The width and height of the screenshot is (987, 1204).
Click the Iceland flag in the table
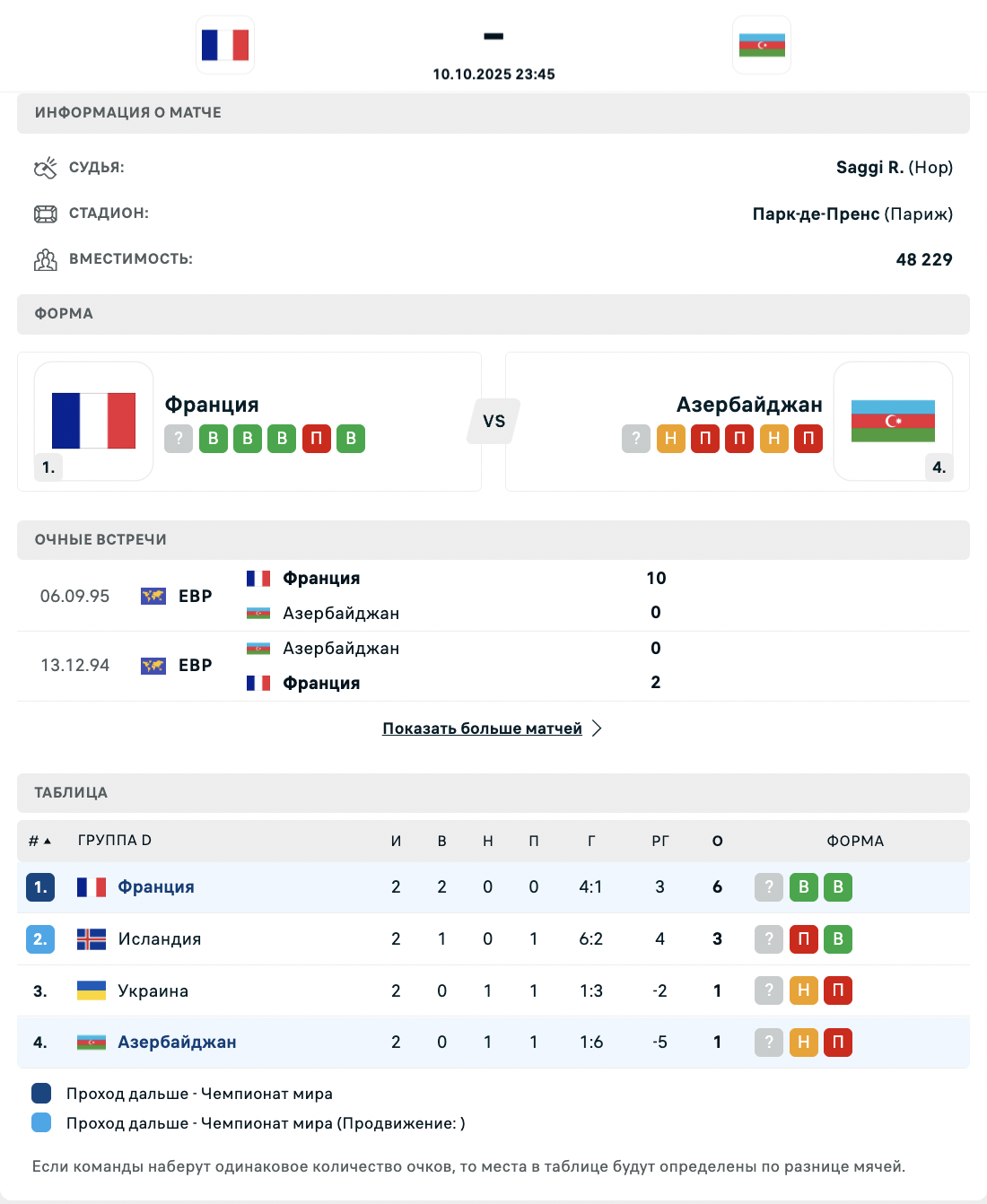click(x=92, y=939)
